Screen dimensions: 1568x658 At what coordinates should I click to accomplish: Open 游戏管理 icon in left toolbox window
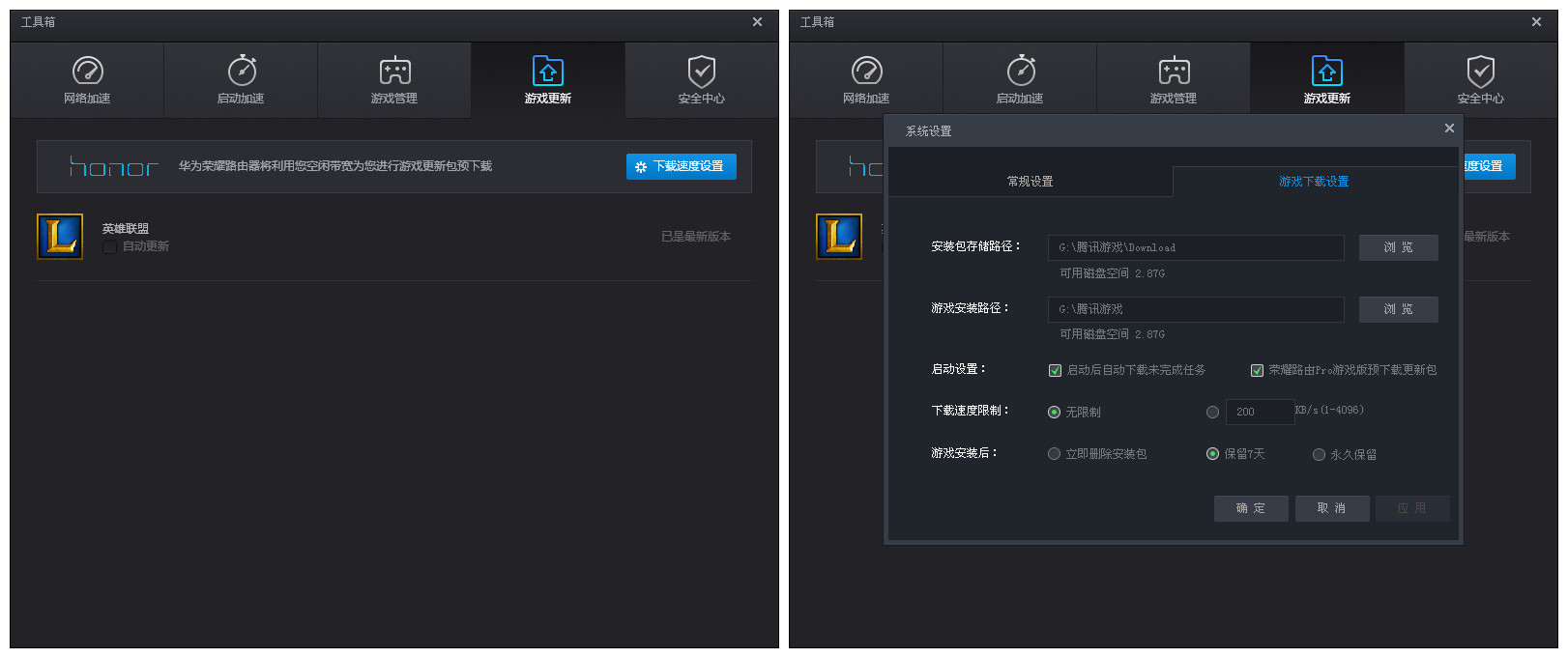[x=394, y=71]
